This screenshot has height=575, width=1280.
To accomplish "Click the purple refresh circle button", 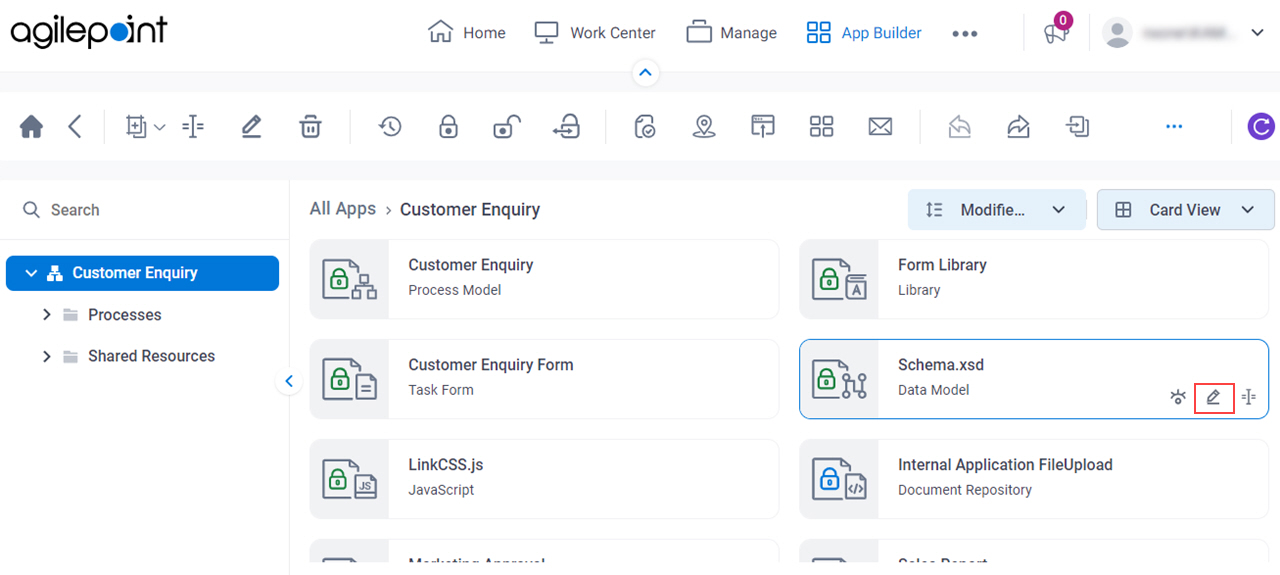I will click(x=1262, y=127).
